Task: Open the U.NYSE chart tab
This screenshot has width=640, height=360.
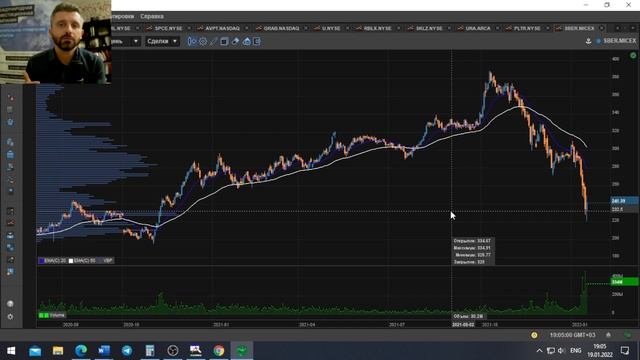Action: pyautogui.click(x=331, y=28)
